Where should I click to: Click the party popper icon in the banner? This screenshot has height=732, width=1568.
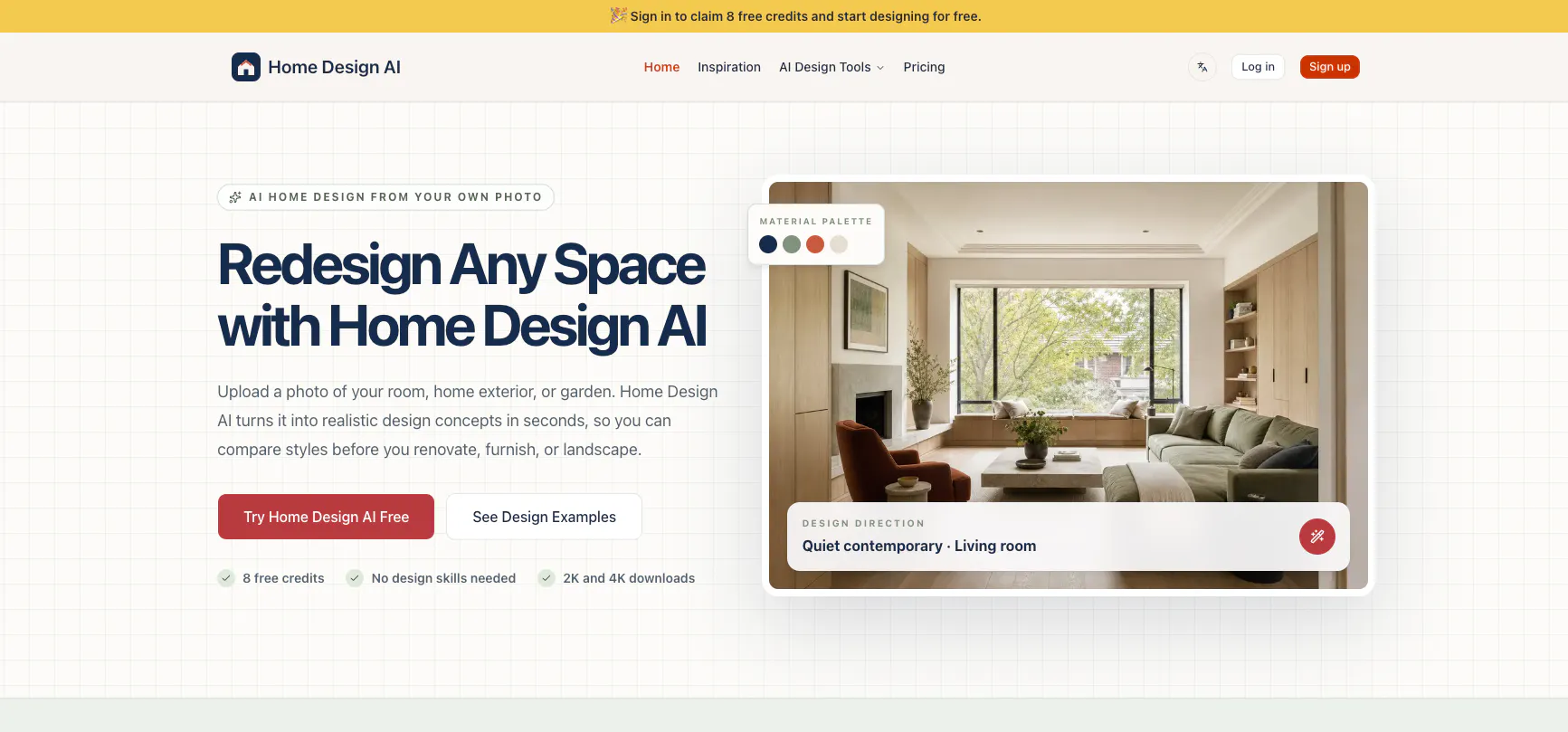point(619,15)
